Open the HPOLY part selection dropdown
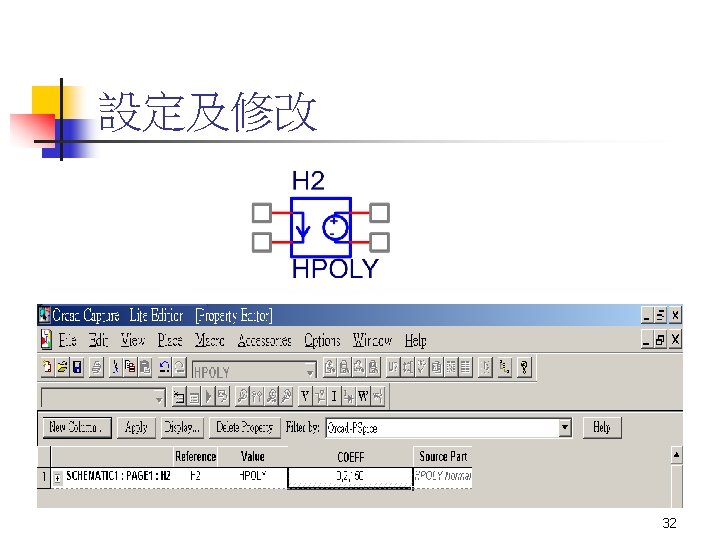The width and height of the screenshot is (720, 540). (x=310, y=371)
